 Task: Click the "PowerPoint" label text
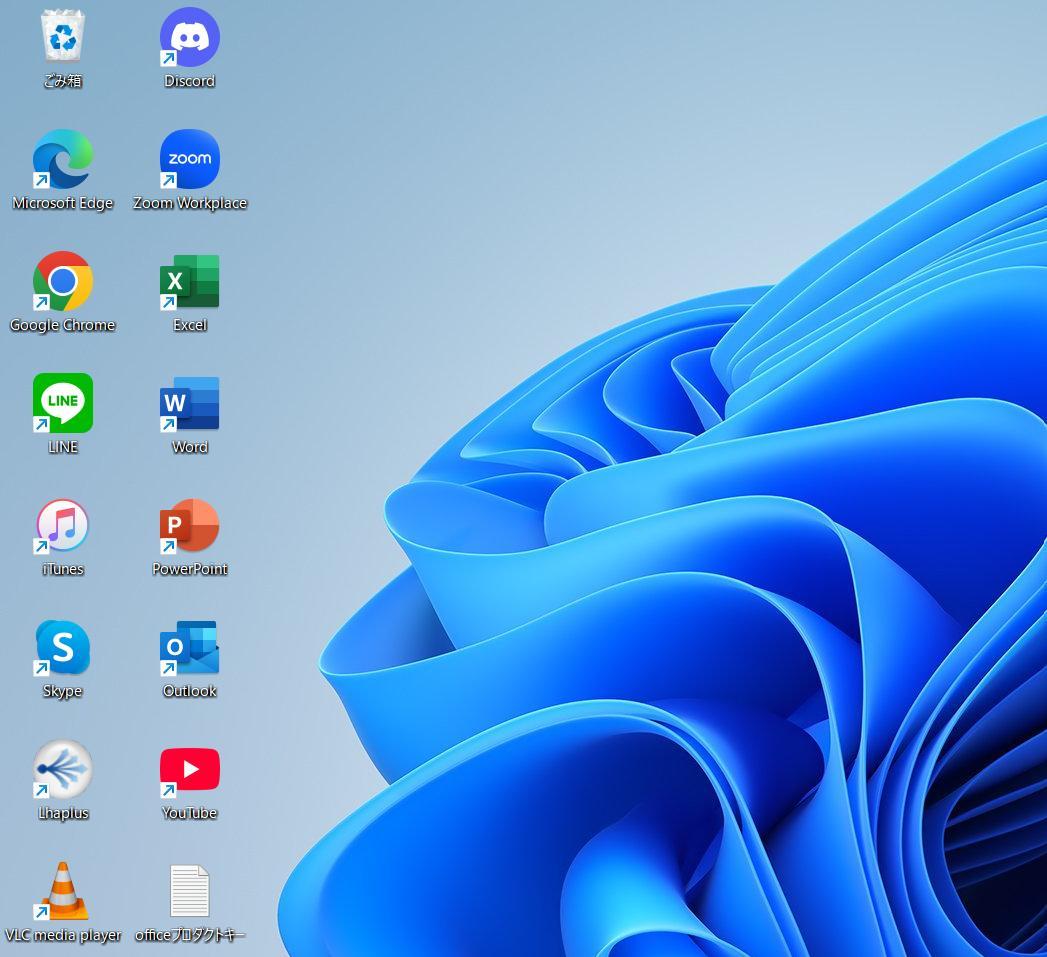tap(190, 569)
